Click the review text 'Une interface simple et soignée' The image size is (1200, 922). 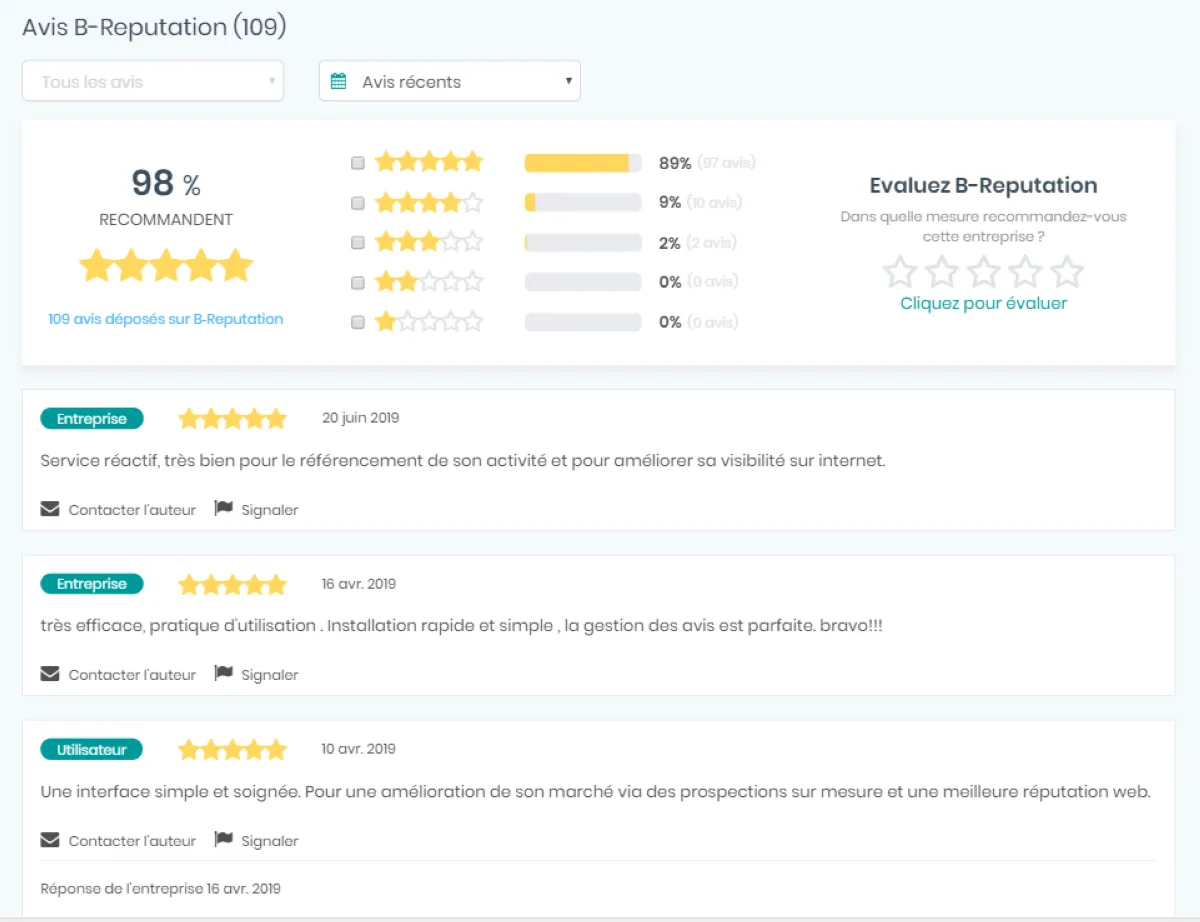pyautogui.click(x=596, y=792)
